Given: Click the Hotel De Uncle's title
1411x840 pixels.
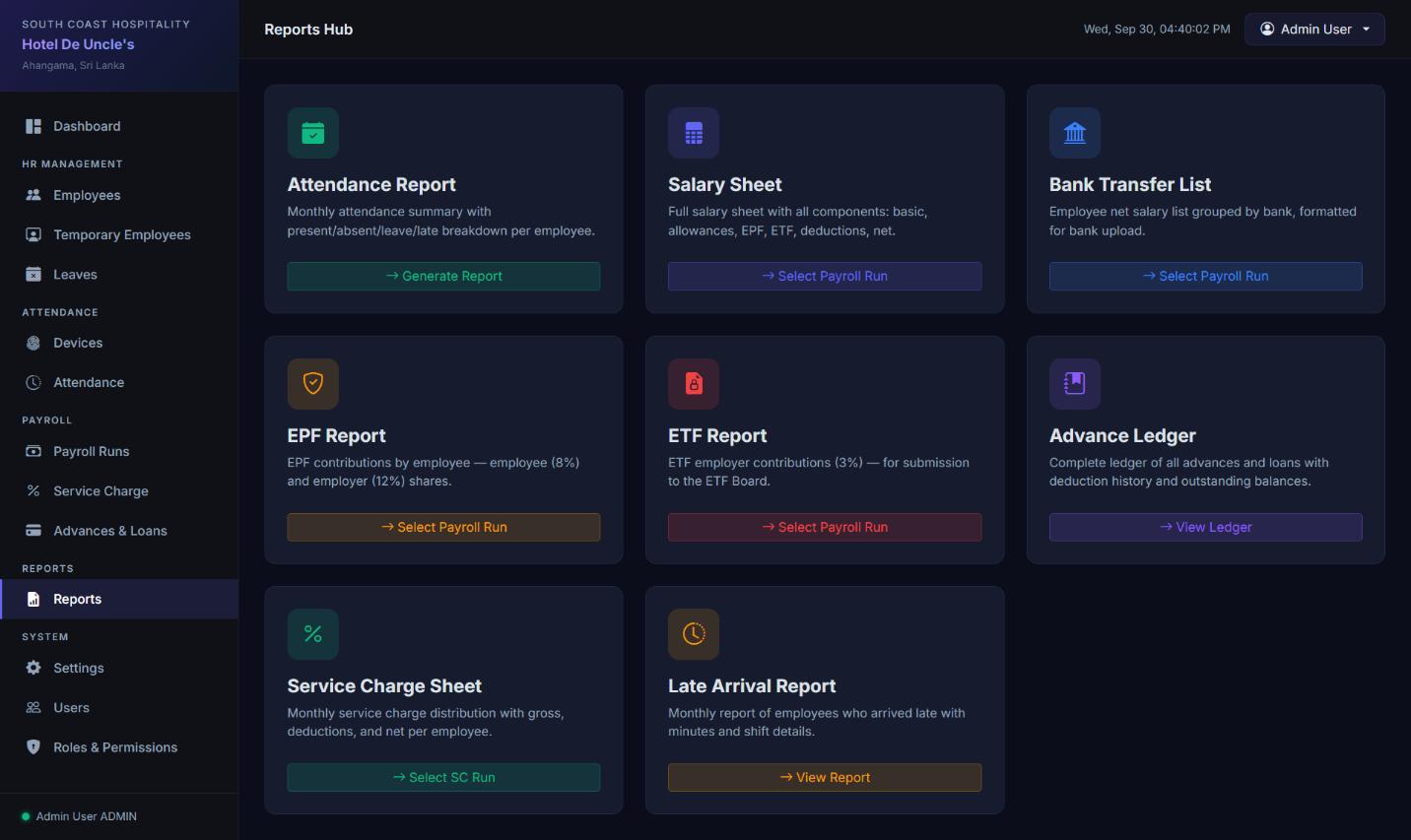Looking at the screenshot, I should (78, 44).
